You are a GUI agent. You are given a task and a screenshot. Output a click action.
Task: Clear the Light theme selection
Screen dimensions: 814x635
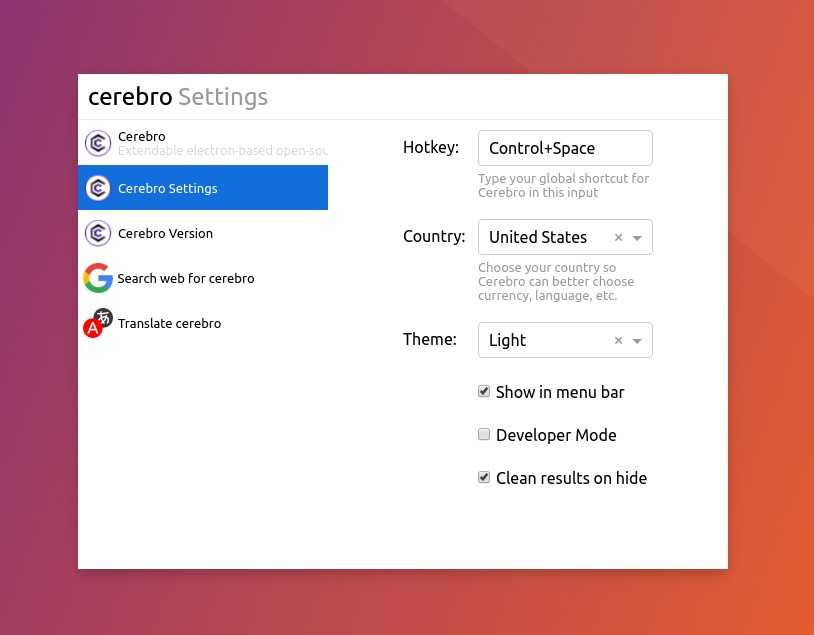(x=618, y=340)
